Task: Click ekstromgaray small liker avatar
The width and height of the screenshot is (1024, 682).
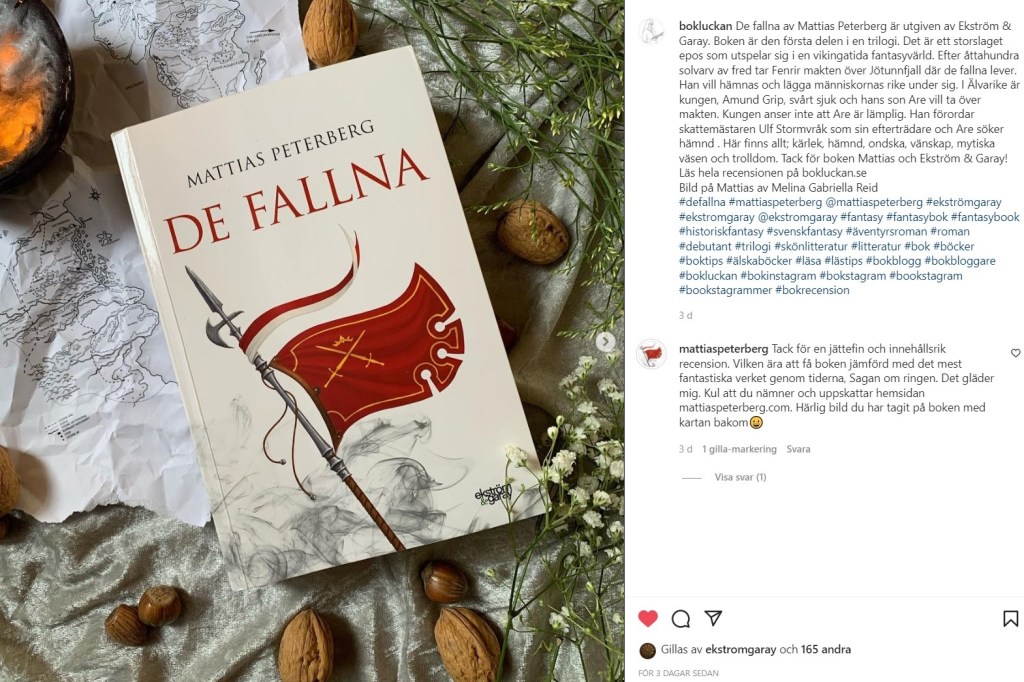Action: (x=647, y=650)
